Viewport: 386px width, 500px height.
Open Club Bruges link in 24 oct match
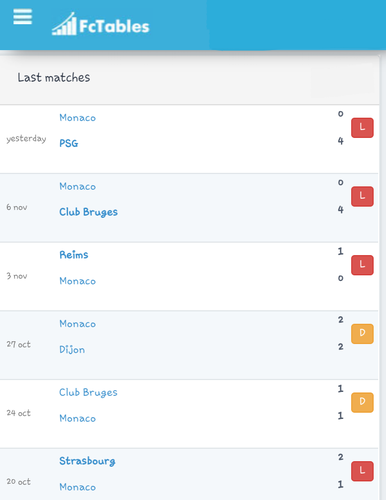[x=88, y=392]
